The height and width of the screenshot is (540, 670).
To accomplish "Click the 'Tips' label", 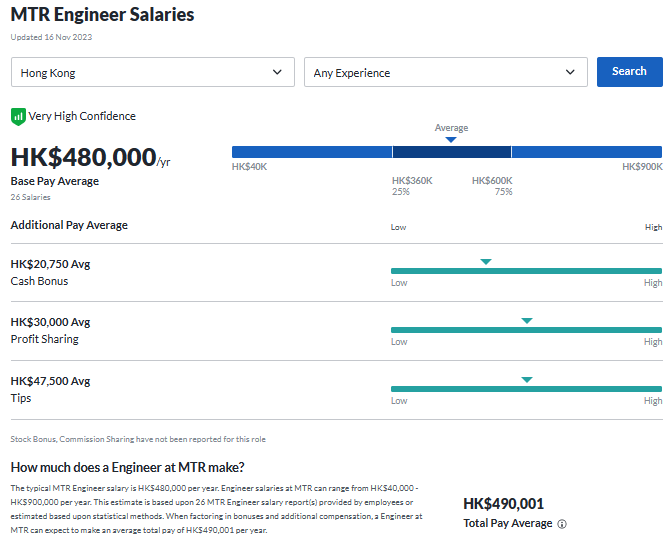I will (x=21, y=398).
